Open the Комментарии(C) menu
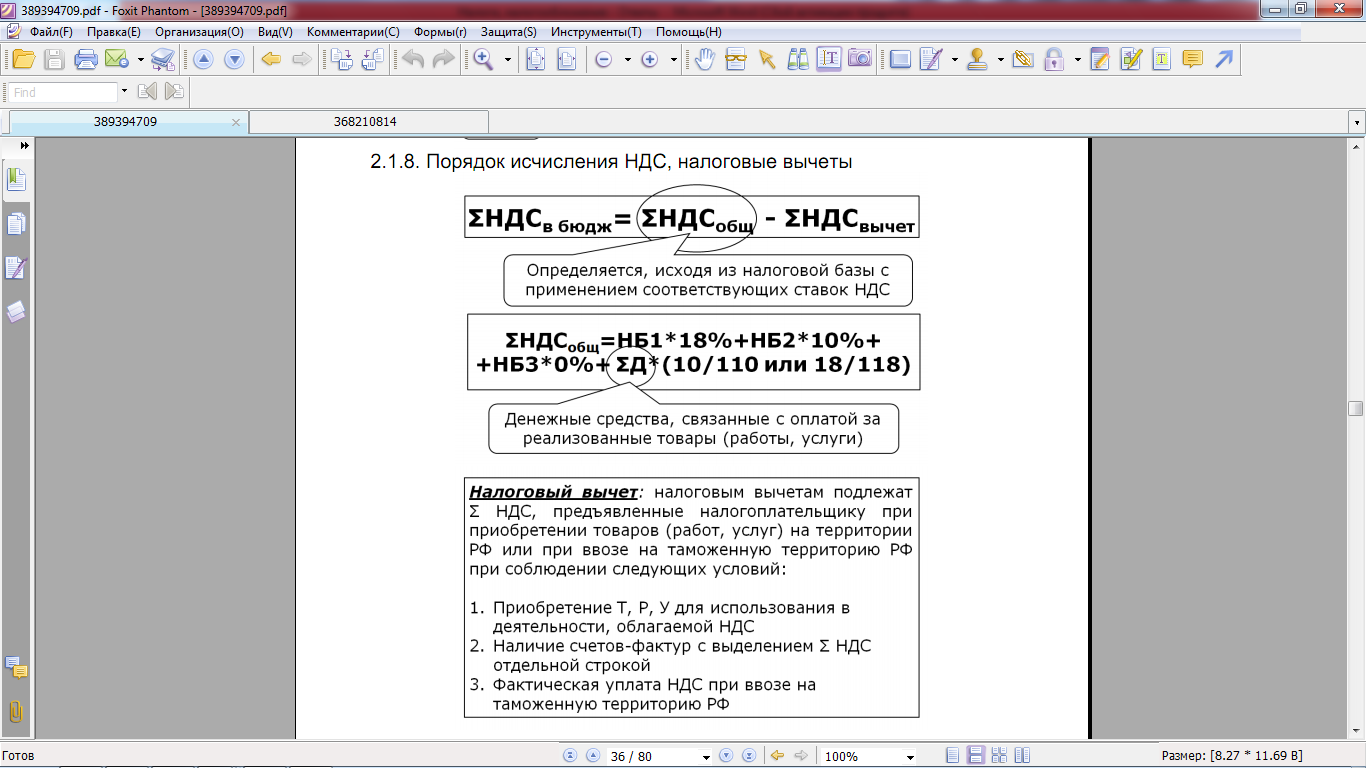 pyautogui.click(x=353, y=32)
